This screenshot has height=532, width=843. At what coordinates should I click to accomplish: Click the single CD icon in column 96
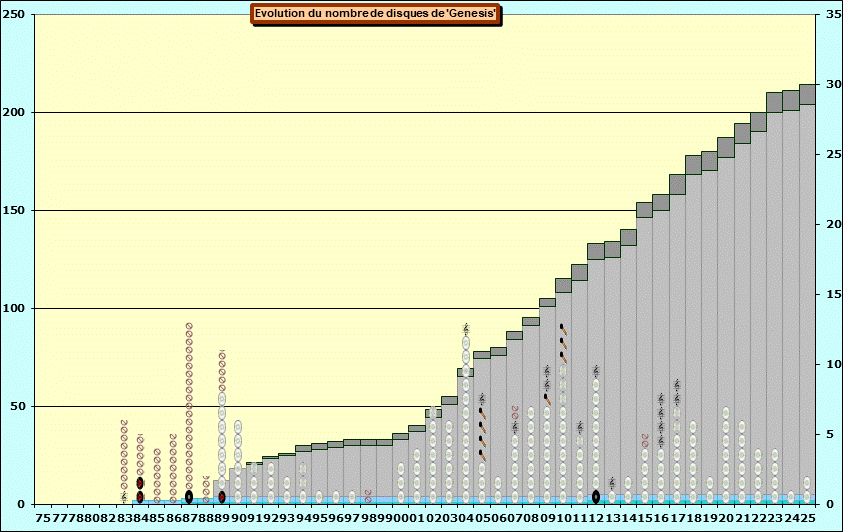tap(335, 497)
